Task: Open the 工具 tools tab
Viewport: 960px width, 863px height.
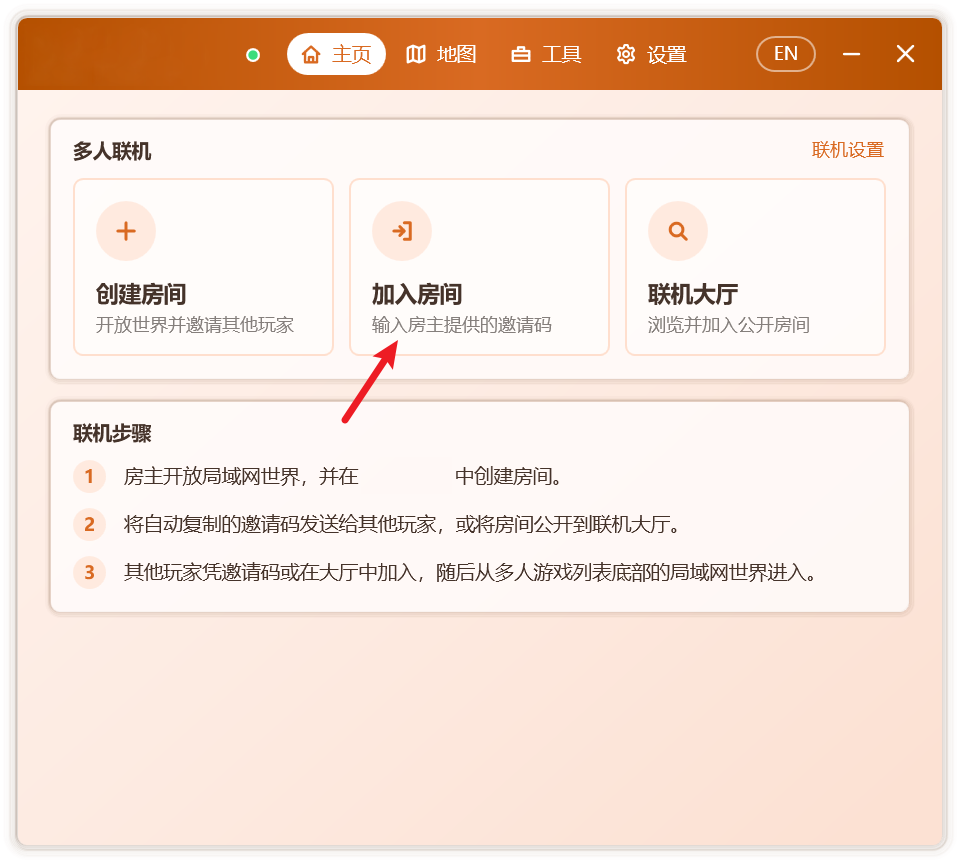Action: click(546, 54)
